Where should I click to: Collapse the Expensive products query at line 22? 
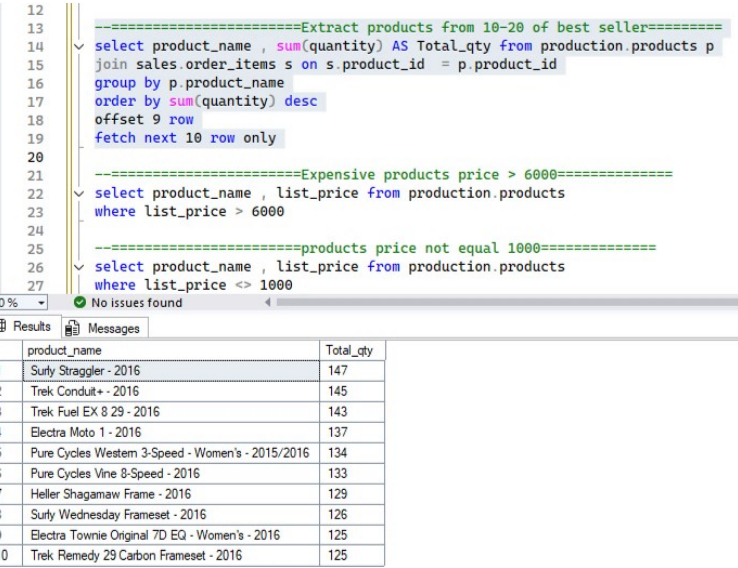point(79,194)
